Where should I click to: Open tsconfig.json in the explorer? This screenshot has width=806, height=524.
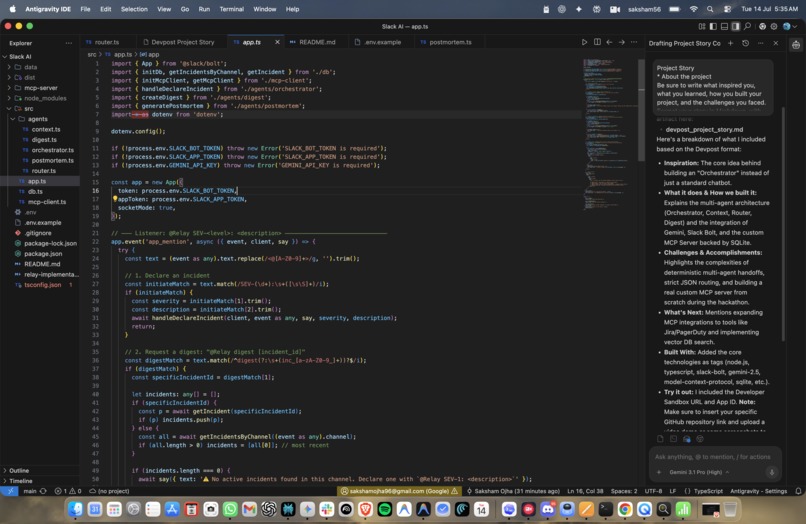click(43, 284)
